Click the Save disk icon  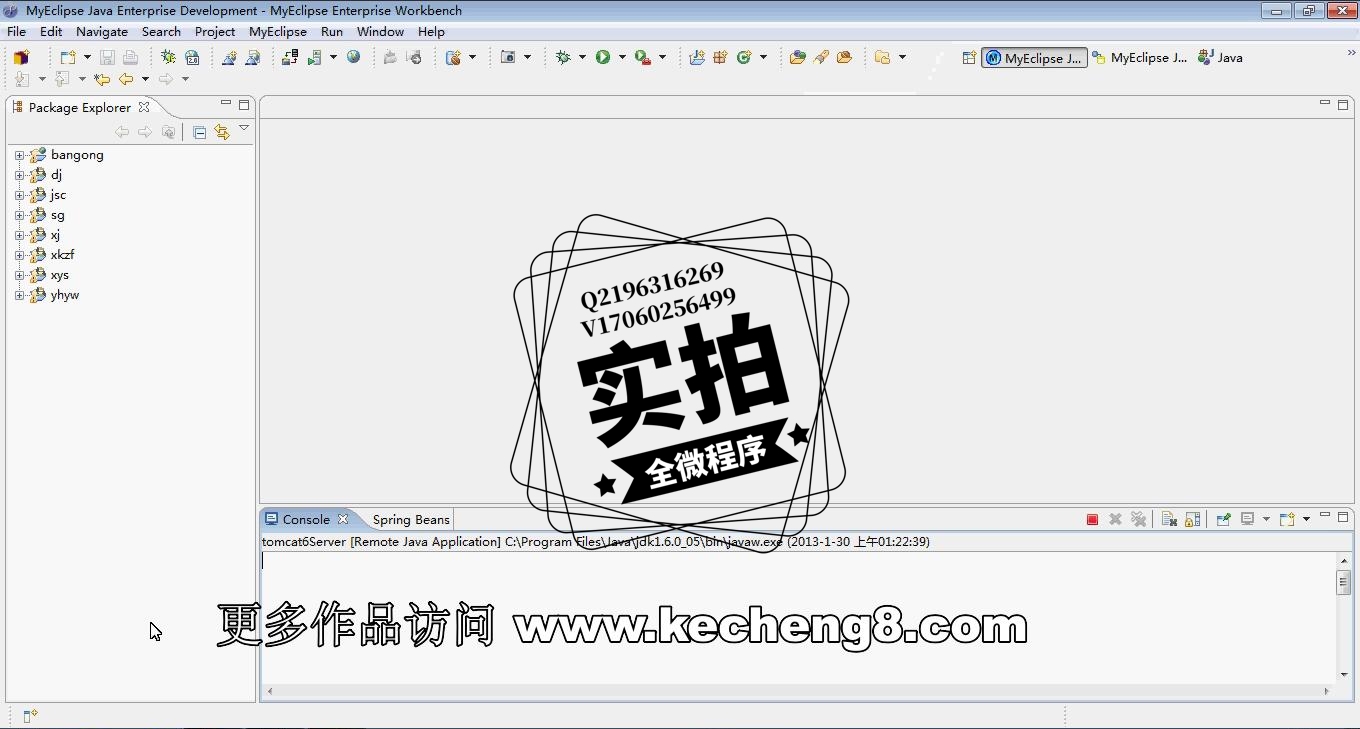click(107, 57)
